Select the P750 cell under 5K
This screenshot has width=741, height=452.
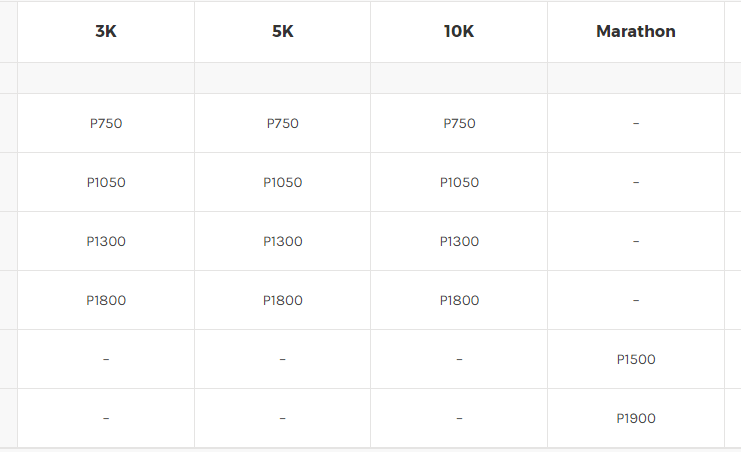283,123
